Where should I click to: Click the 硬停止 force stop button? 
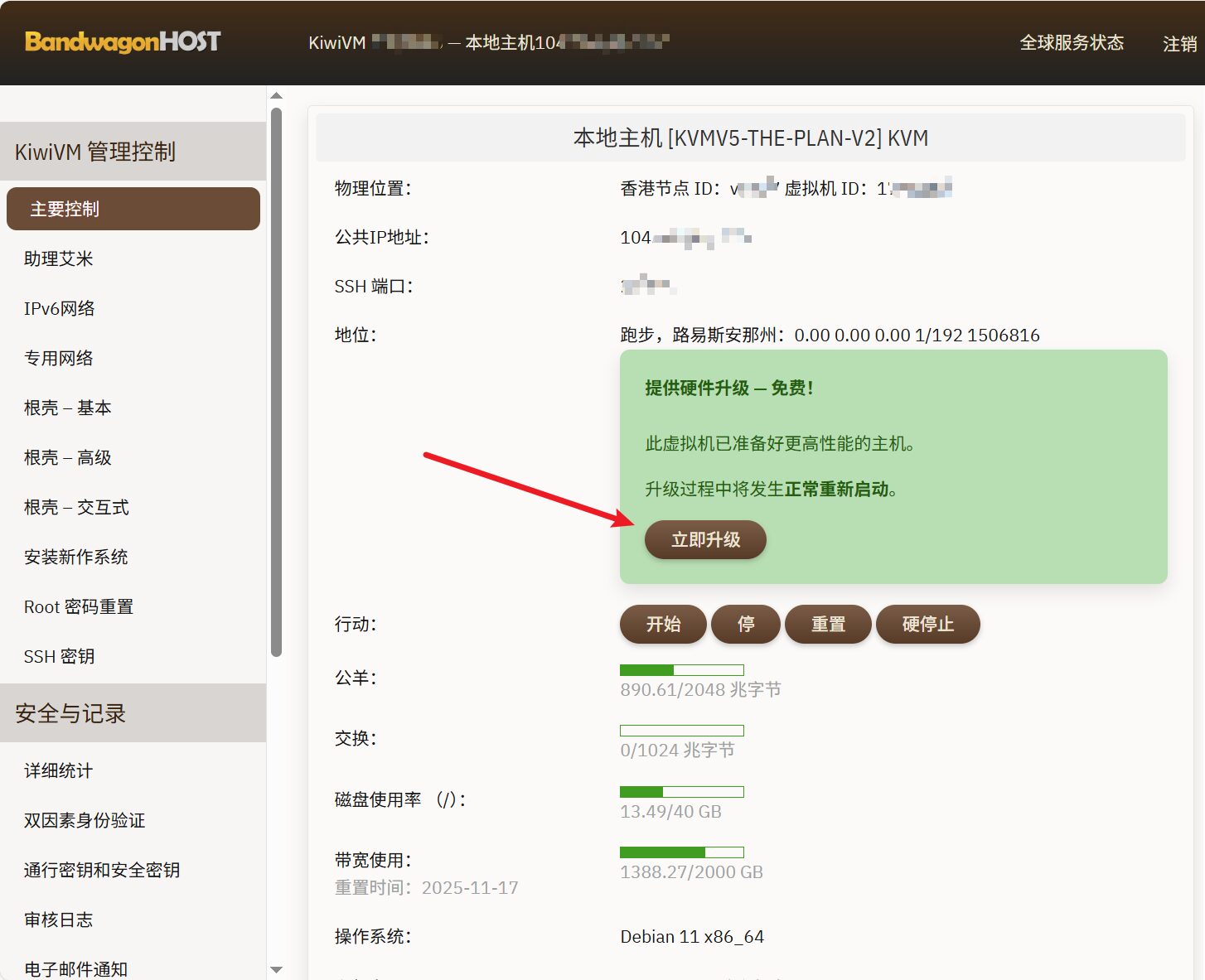[x=927, y=624]
